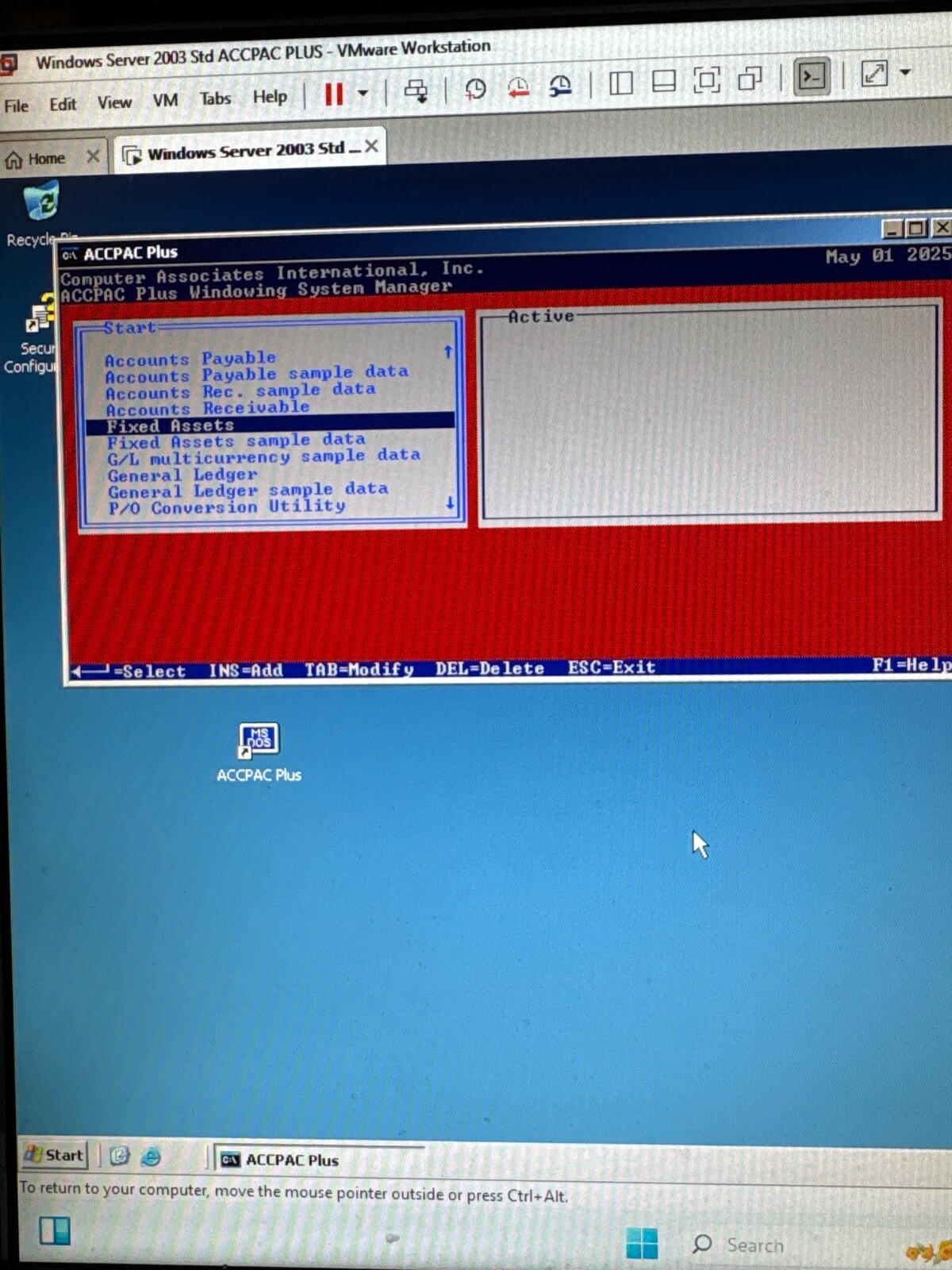
Task: Open the snapshot manager icon
Action: (x=560, y=86)
